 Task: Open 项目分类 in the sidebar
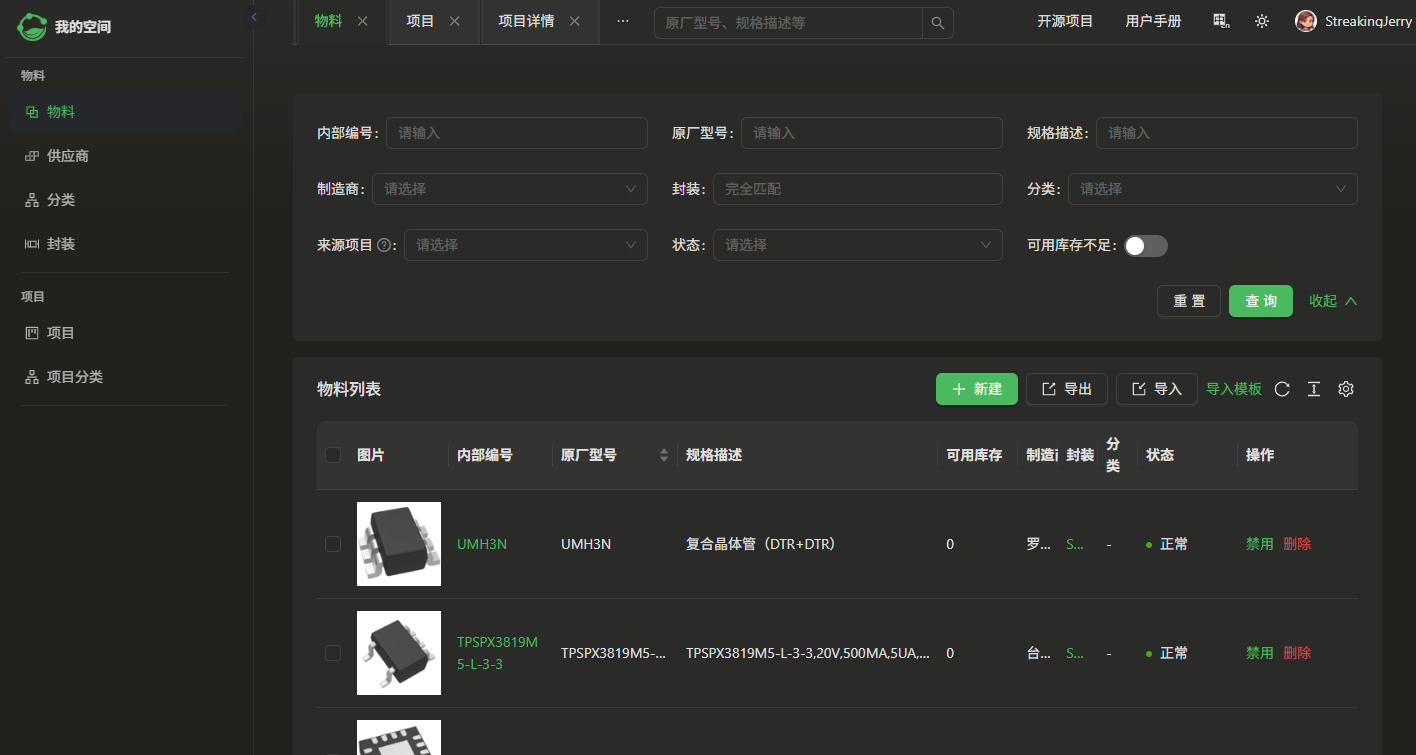126,377
